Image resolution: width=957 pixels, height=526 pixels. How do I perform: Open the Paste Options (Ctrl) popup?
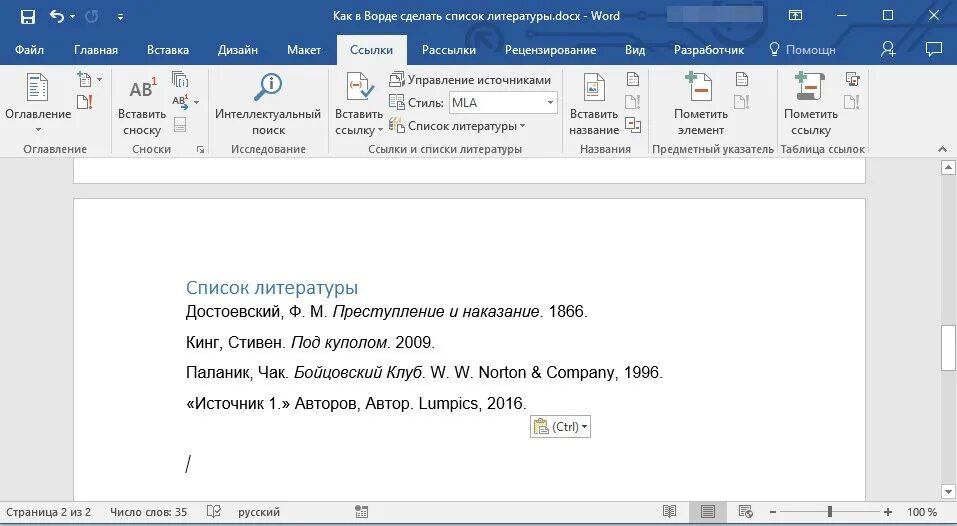[560, 427]
